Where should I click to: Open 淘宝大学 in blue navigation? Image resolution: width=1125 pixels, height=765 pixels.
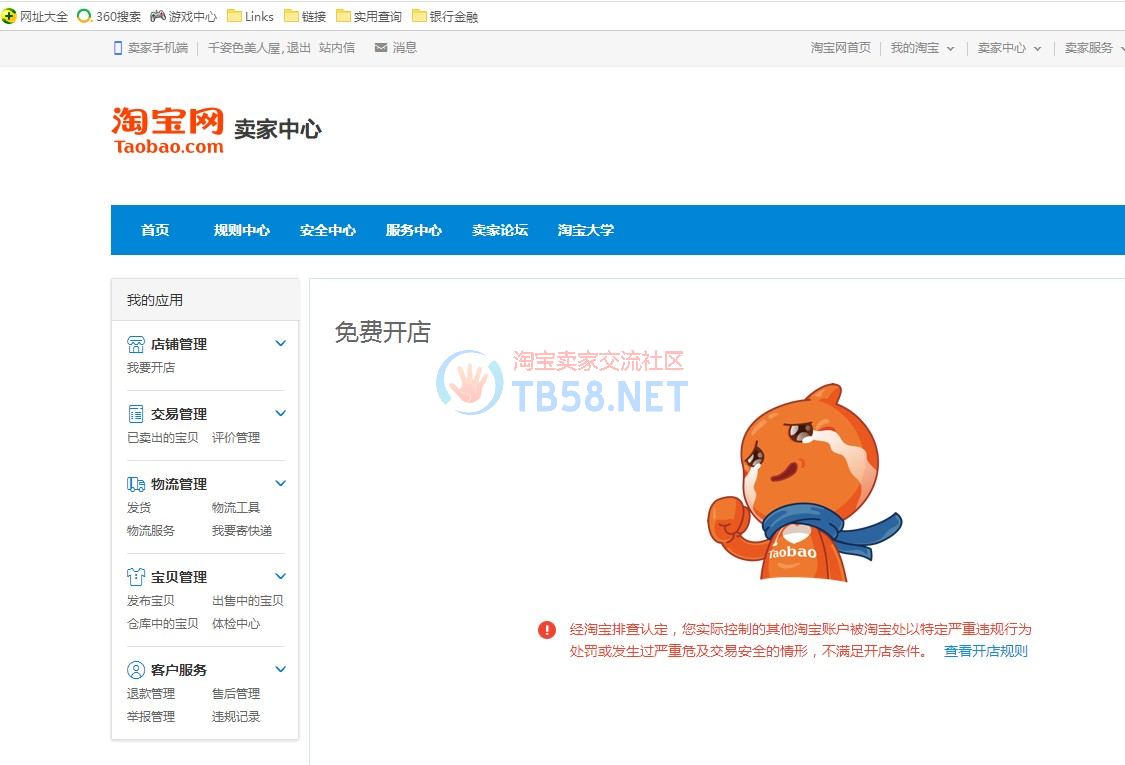pos(586,230)
